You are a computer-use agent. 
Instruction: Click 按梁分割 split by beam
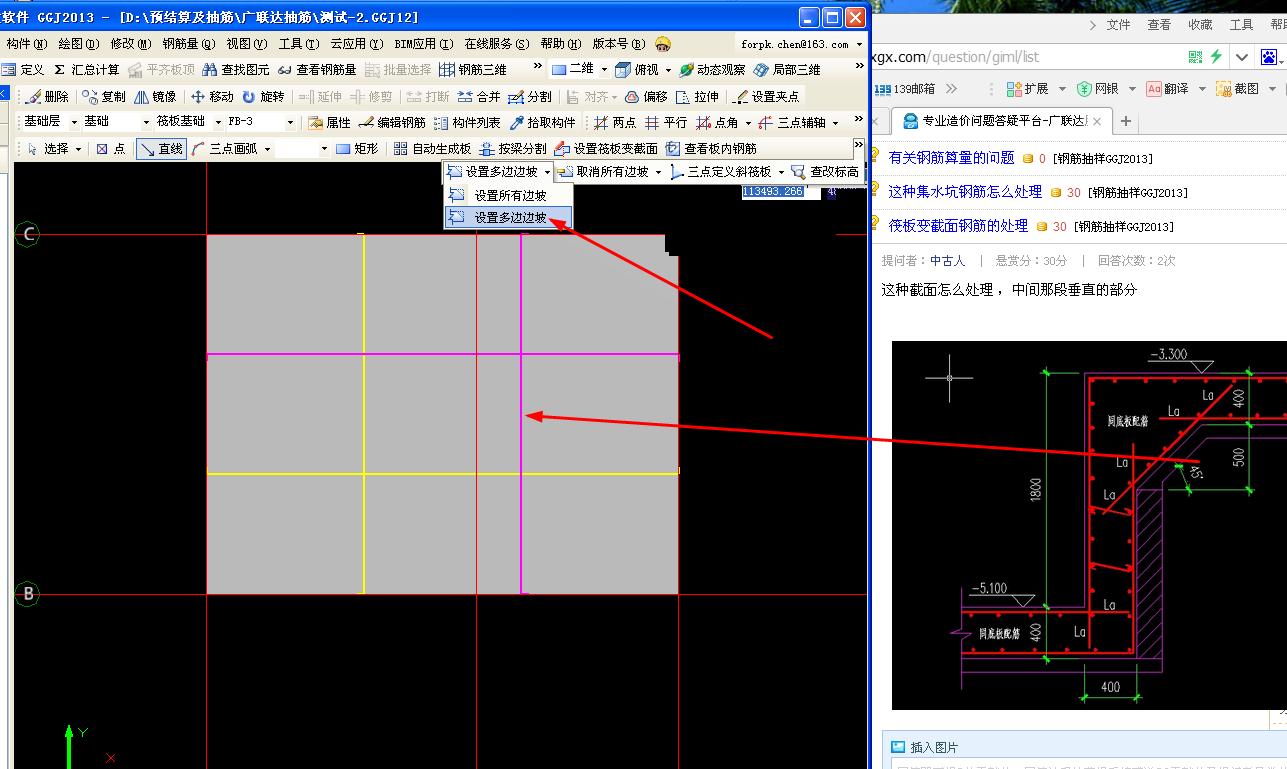click(513, 148)
